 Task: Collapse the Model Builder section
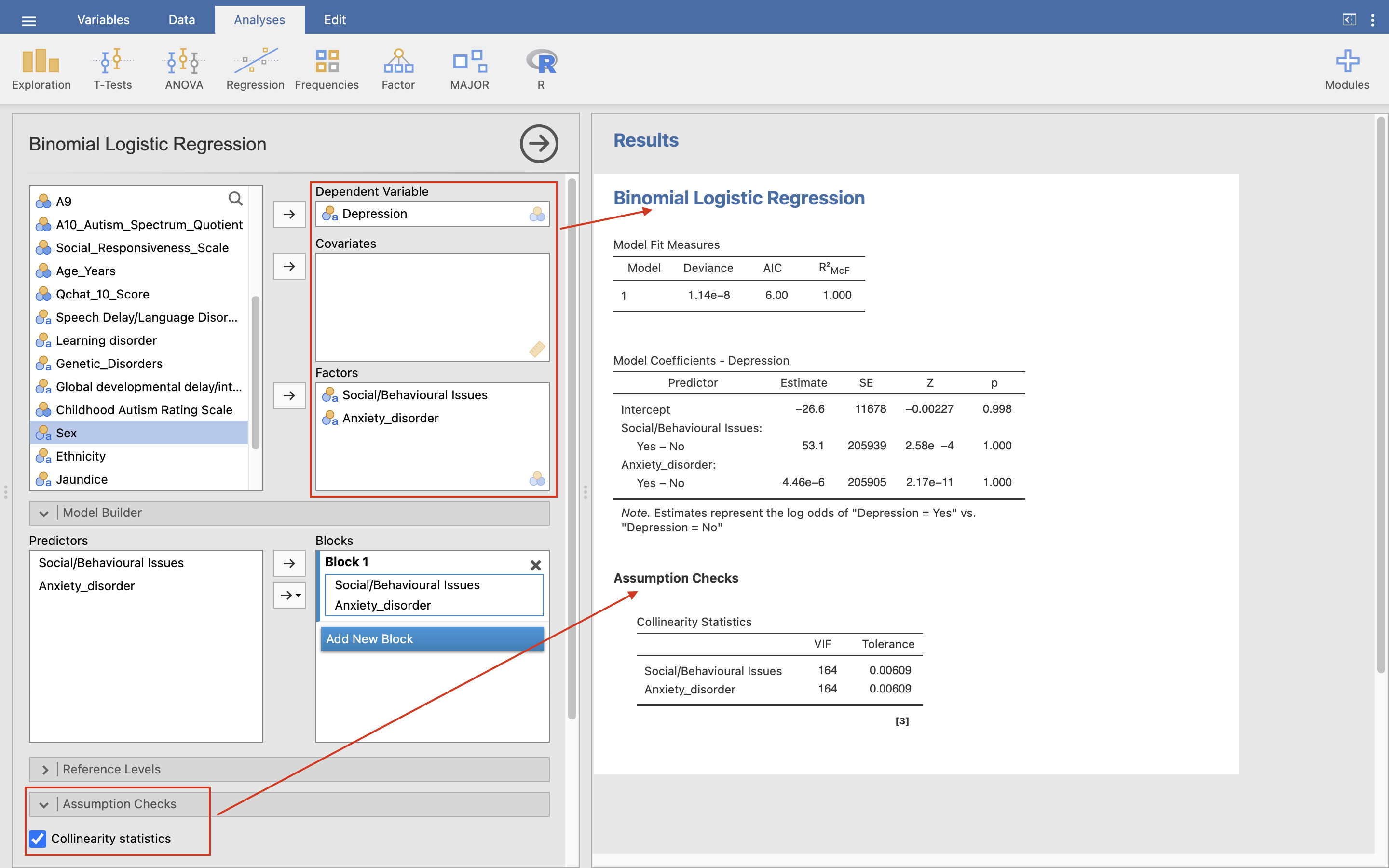click(x=44, y=513)
